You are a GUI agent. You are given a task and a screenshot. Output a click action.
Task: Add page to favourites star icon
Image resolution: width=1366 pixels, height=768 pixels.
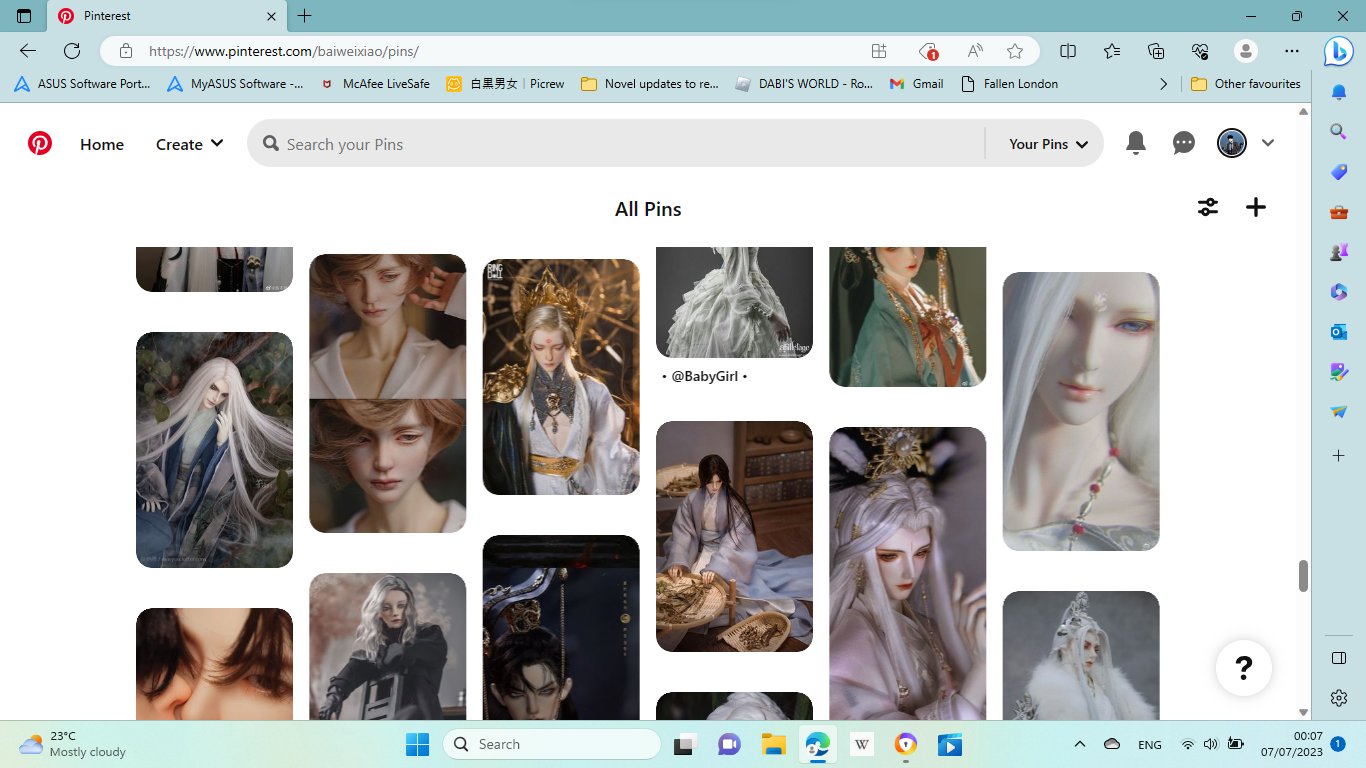1015,51
